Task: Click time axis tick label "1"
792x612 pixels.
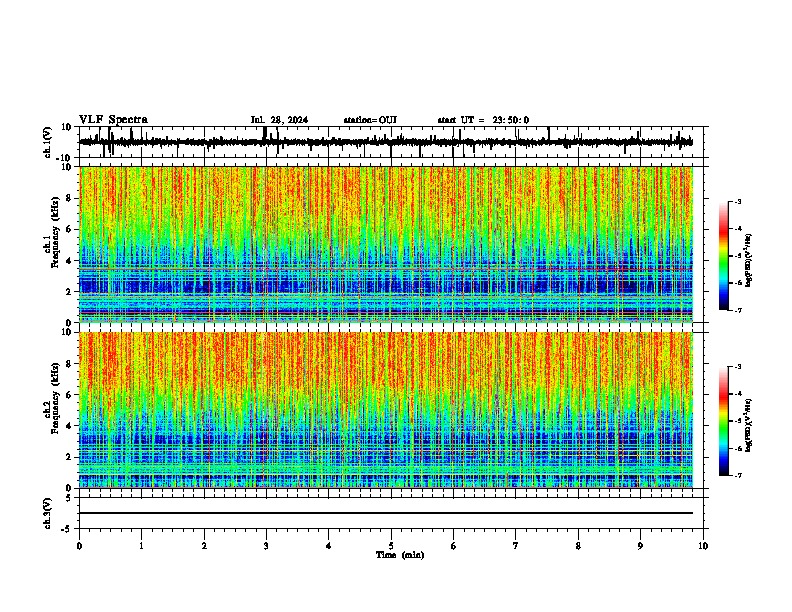Action: pos(141,545)
